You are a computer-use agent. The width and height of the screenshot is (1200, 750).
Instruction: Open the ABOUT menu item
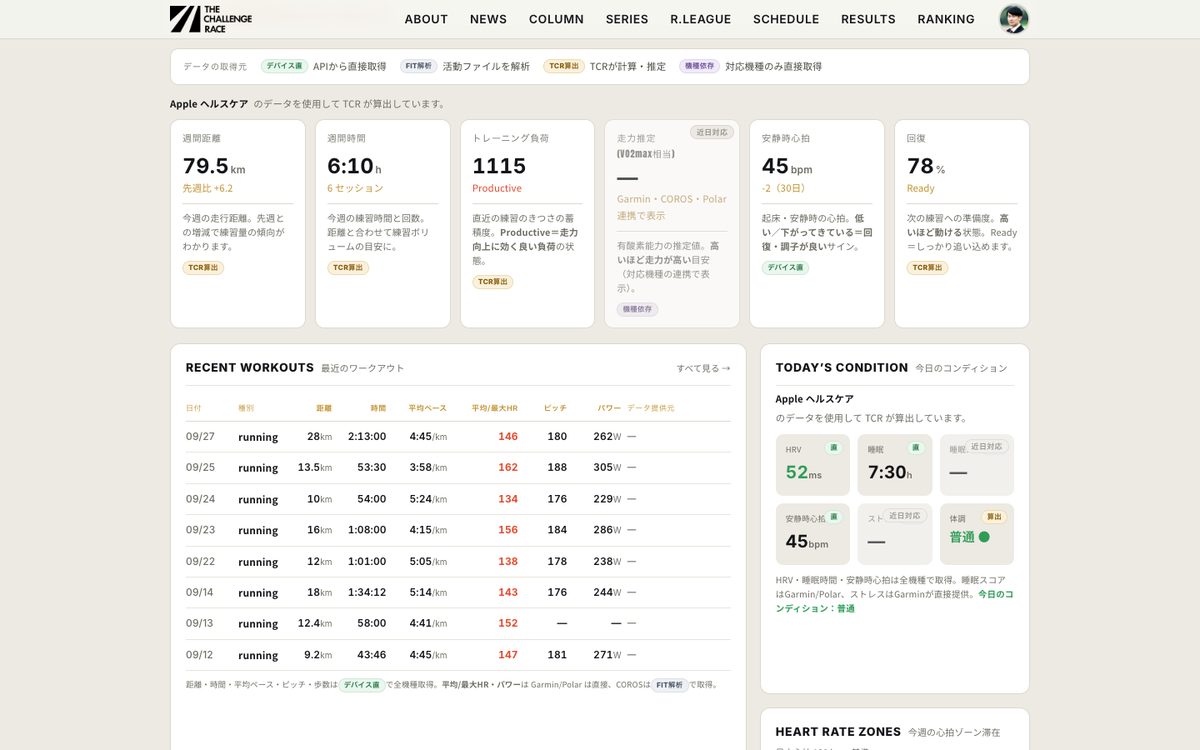(x=426, y=19)
